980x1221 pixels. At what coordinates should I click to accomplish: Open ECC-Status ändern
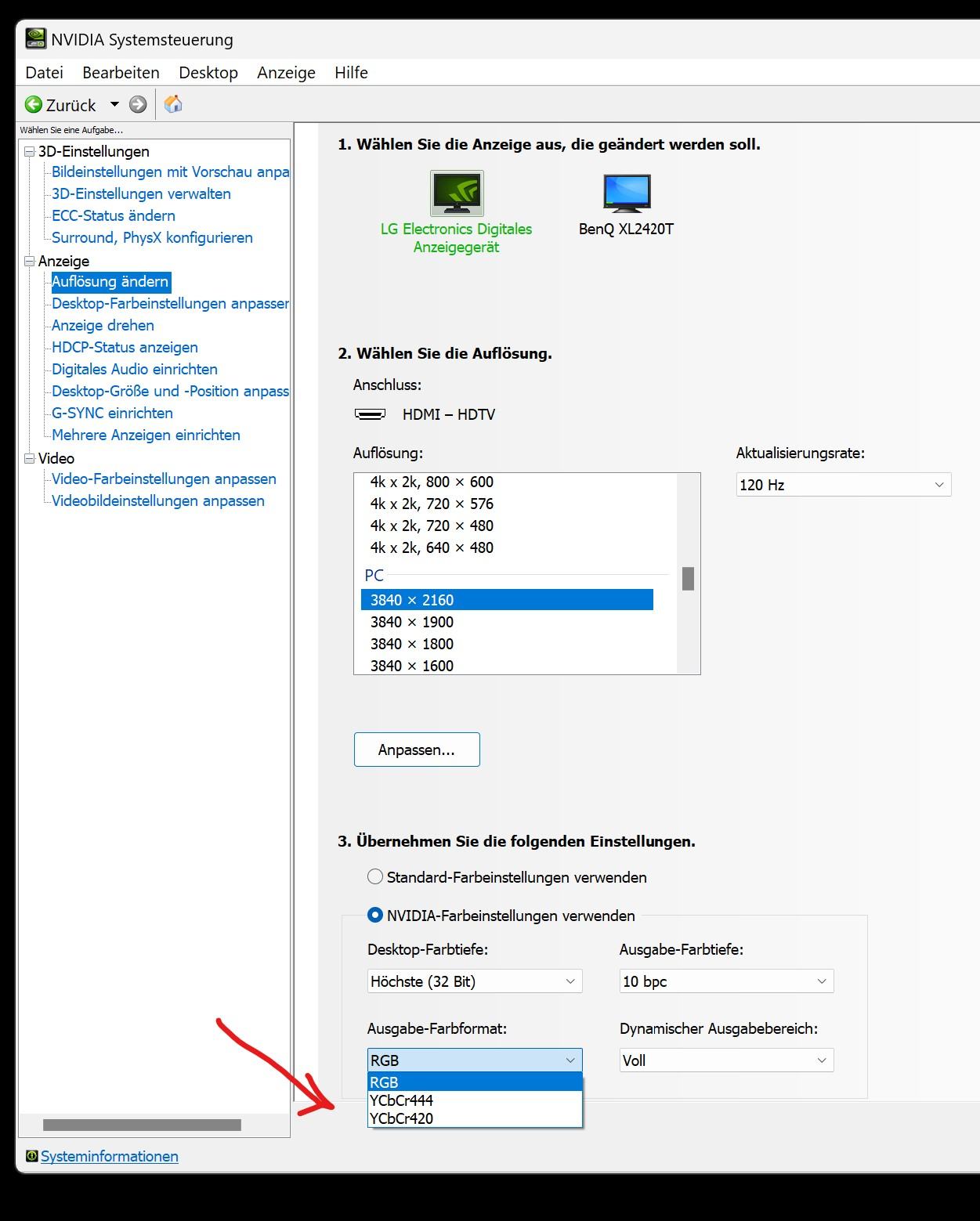point(114,216)
